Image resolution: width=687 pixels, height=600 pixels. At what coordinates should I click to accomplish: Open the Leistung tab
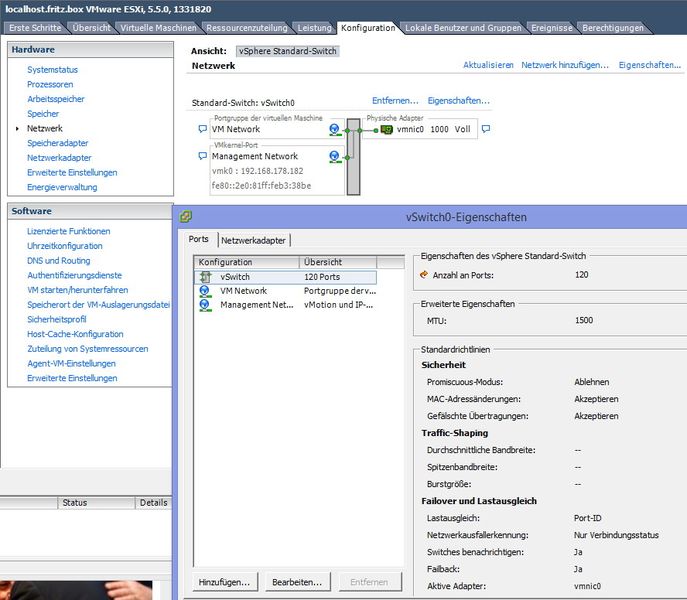pos(315,28)
